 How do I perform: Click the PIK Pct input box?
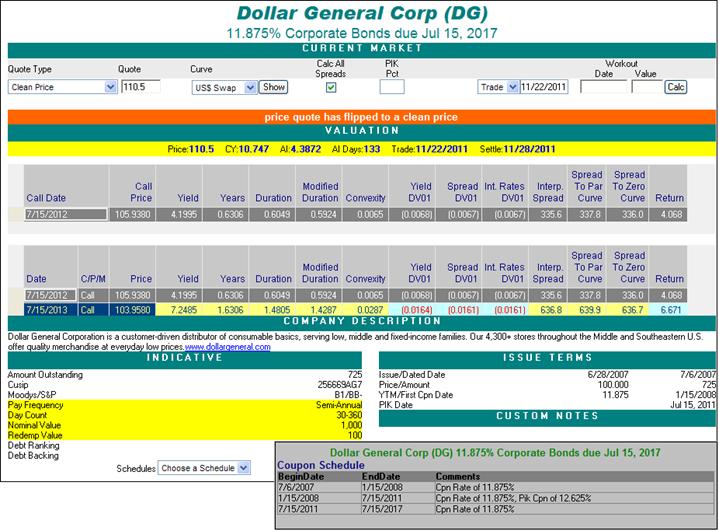[x=392, y=87]
